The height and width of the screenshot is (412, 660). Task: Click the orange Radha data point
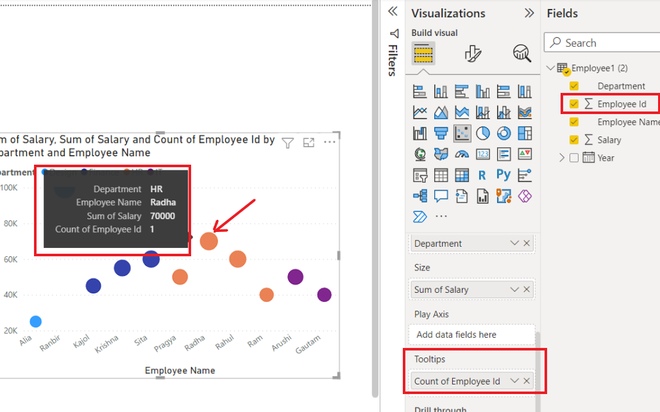pos(209,241)
